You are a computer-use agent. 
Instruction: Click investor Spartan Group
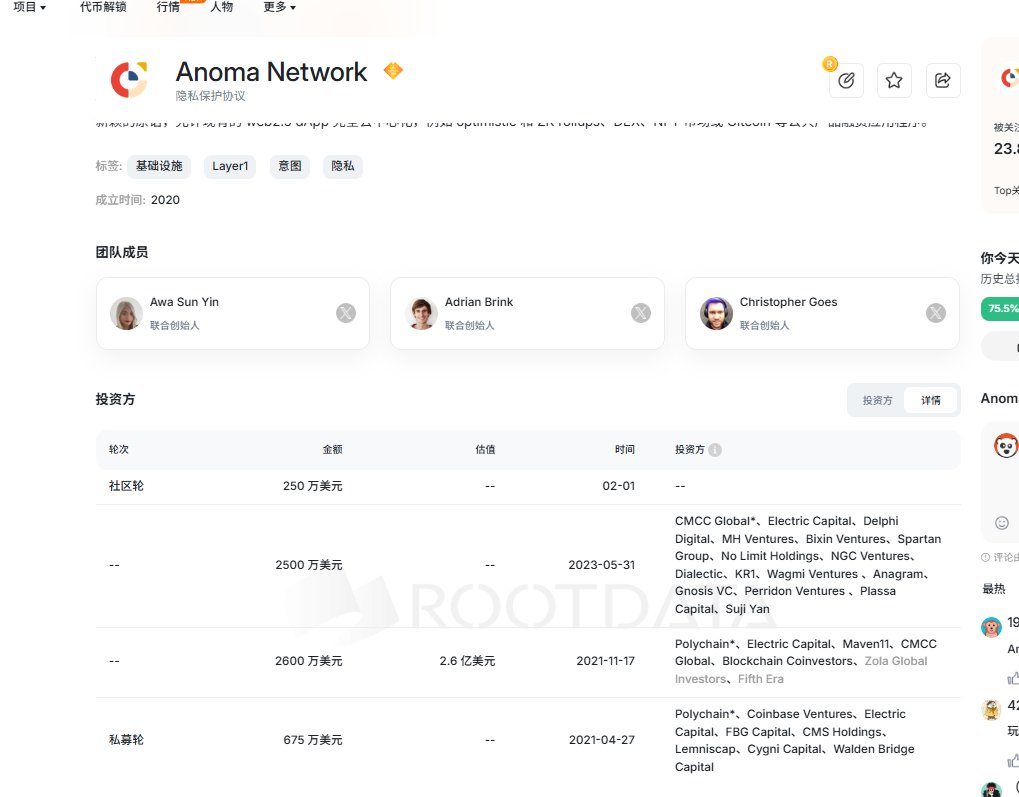click(x=807, y=547)
